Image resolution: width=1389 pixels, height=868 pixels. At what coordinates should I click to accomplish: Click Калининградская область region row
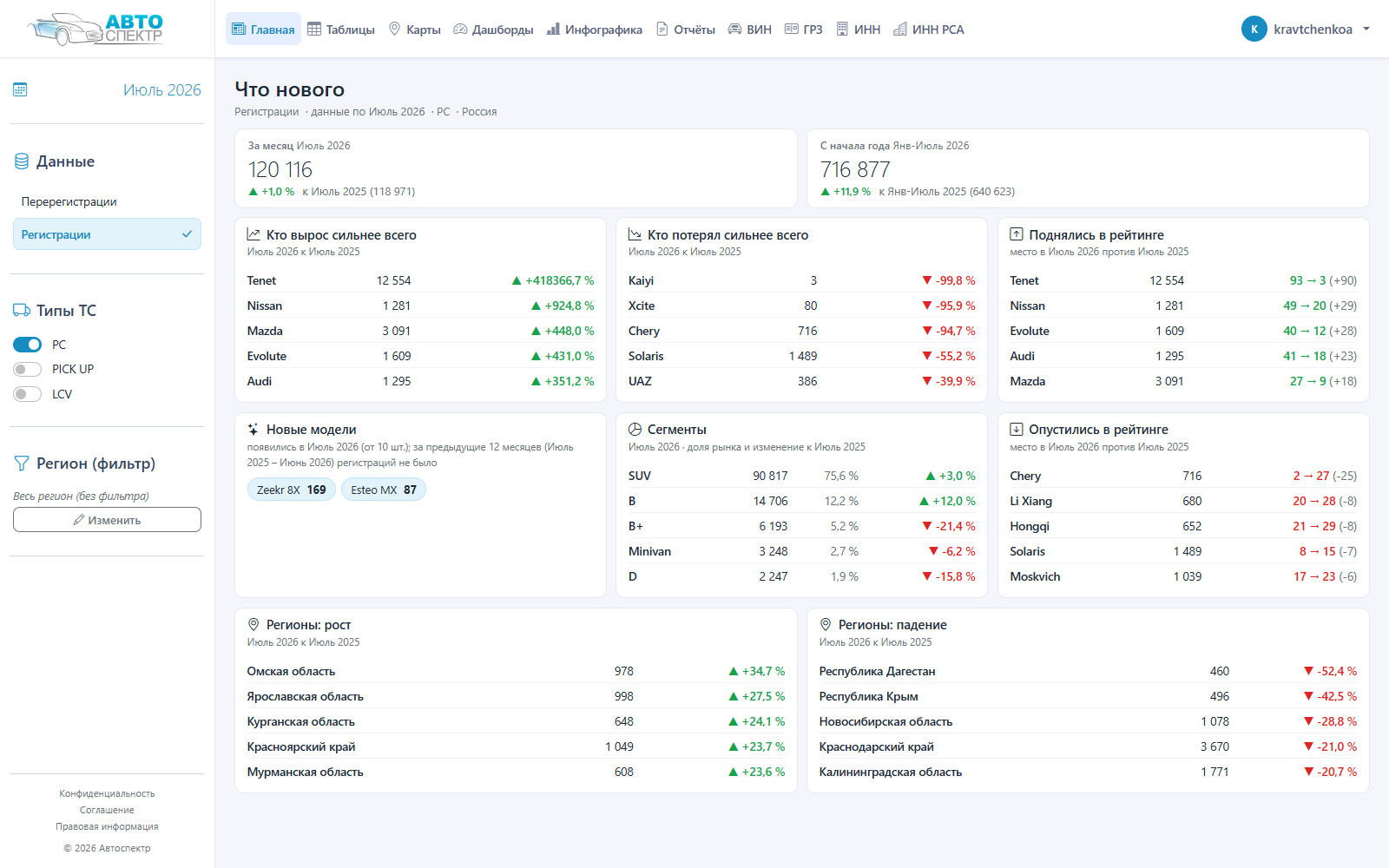1088,772
